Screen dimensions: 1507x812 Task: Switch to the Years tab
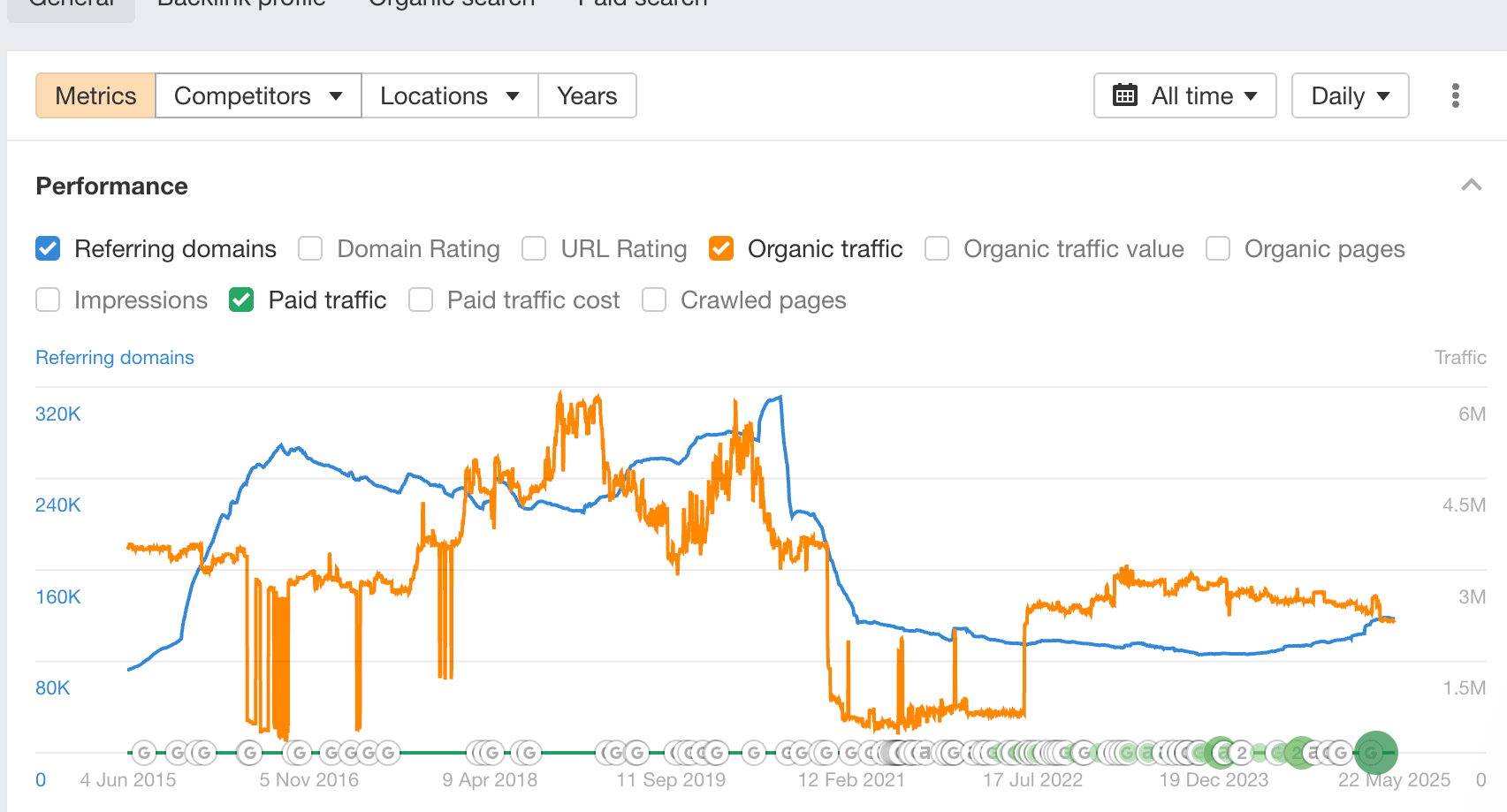(587, 95)
